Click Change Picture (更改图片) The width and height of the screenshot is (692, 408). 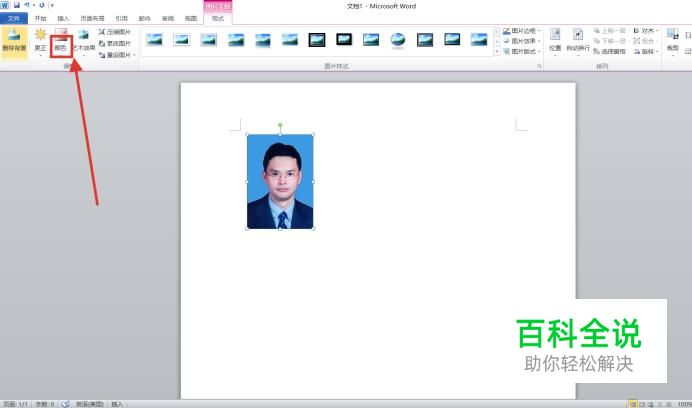[115, 43]
